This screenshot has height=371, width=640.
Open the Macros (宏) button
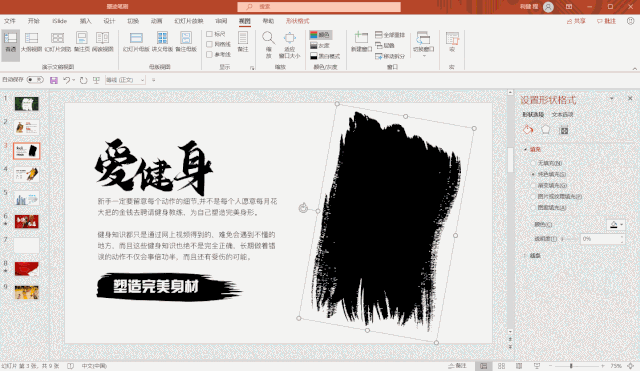[452, 42]
